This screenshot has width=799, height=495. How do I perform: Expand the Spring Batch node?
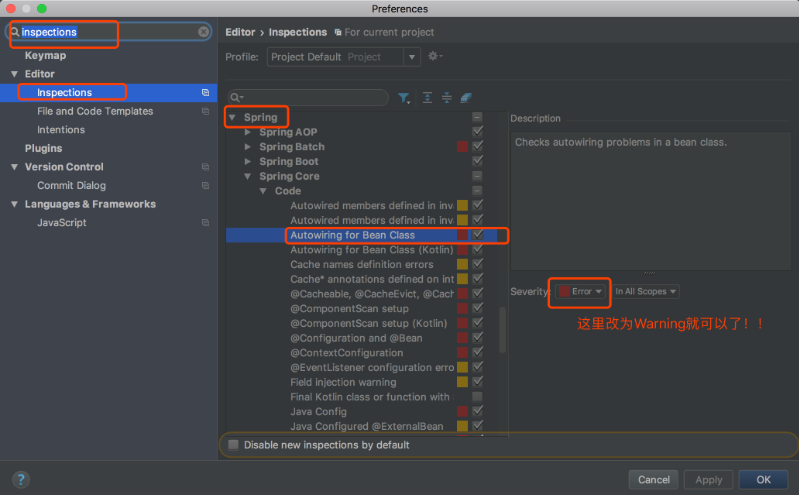[248, 147]
